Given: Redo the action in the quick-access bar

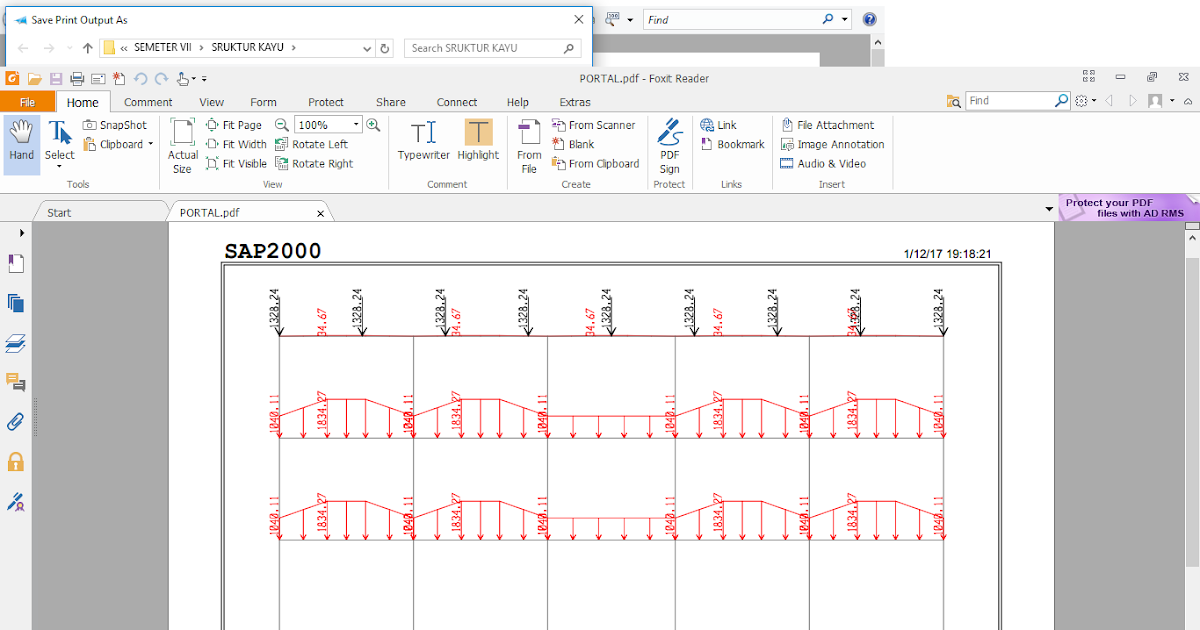Looking at the screenshot, I should tap(161, 78).
